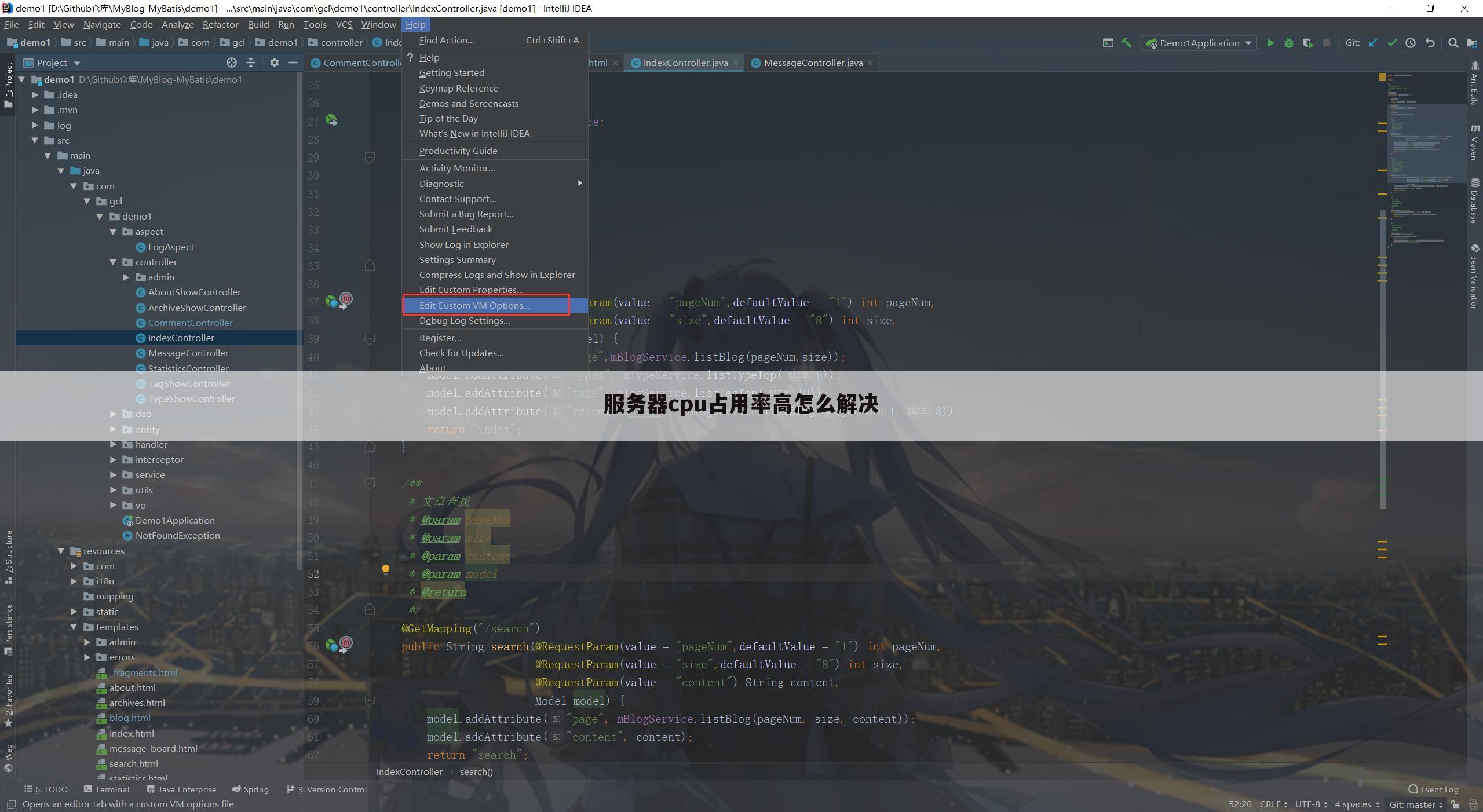Expand the interceptor package
Screen dimensions: 1483x812
[x=113, y=459]
